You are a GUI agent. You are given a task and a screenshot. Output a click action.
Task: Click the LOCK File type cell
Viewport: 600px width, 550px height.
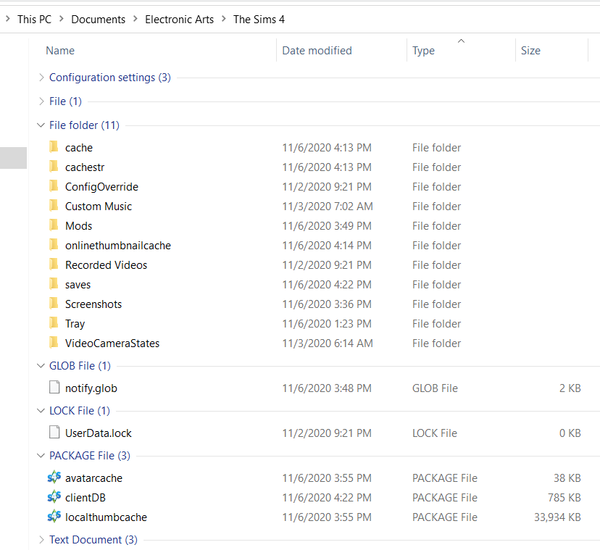pyautogui.click(x=434, y=433)
